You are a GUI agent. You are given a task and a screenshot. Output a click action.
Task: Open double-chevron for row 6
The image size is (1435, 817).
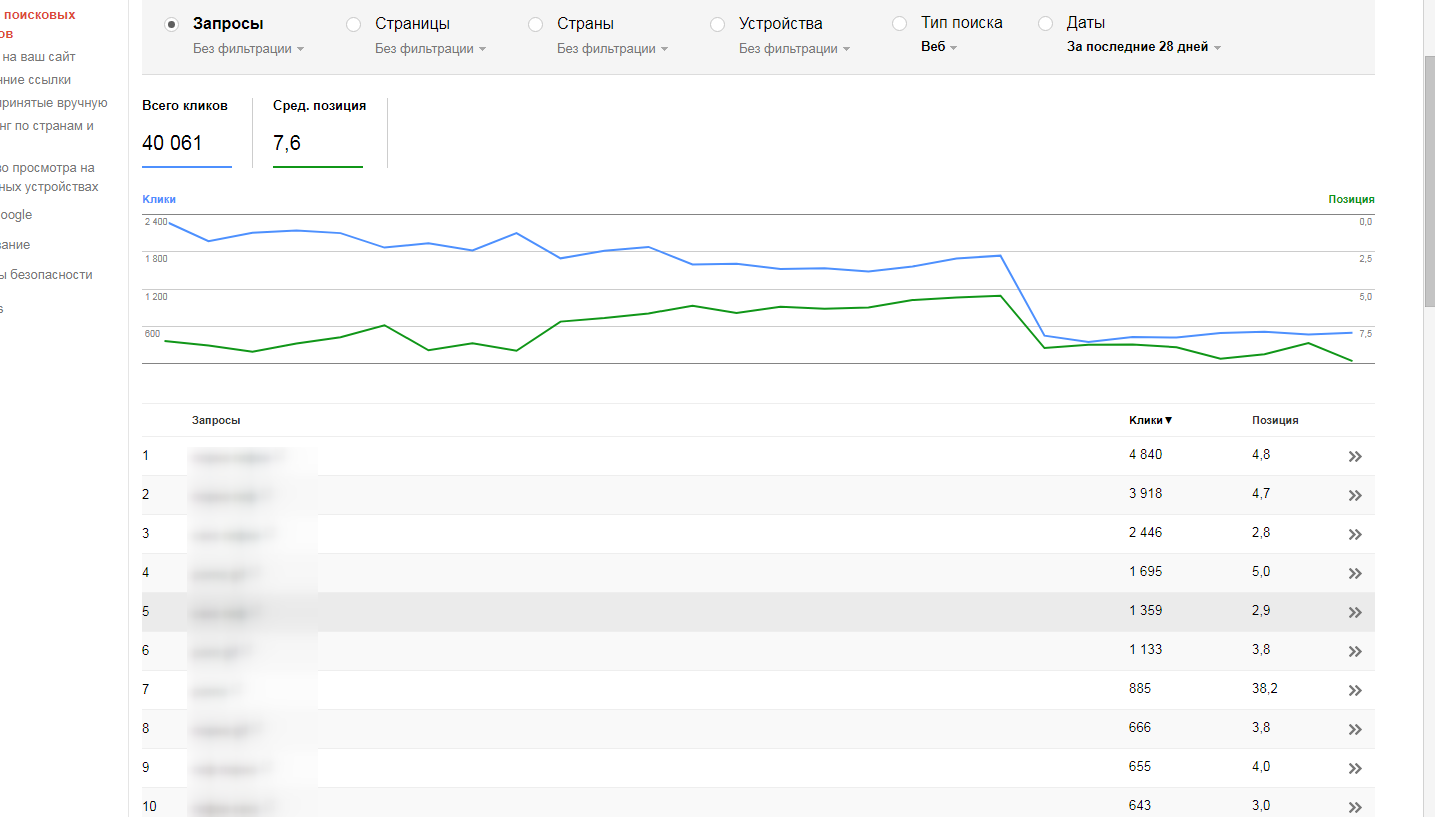coord(1355,651)
